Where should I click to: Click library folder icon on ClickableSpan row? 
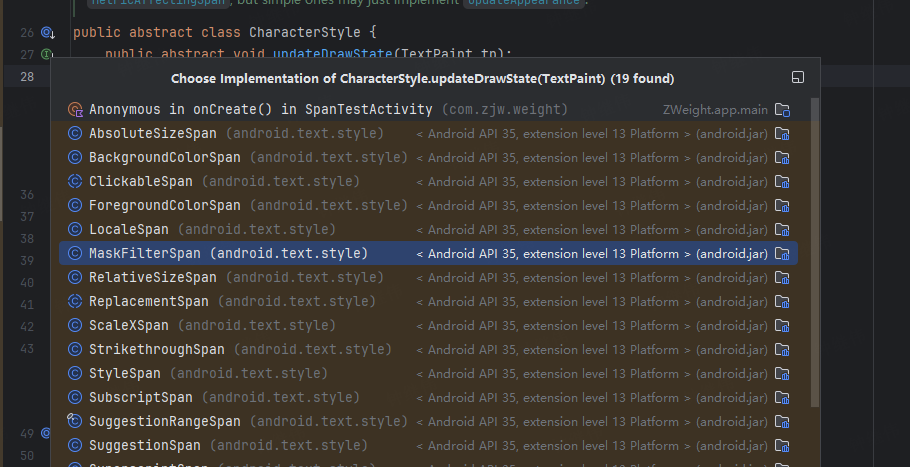(x=782, y=182)
